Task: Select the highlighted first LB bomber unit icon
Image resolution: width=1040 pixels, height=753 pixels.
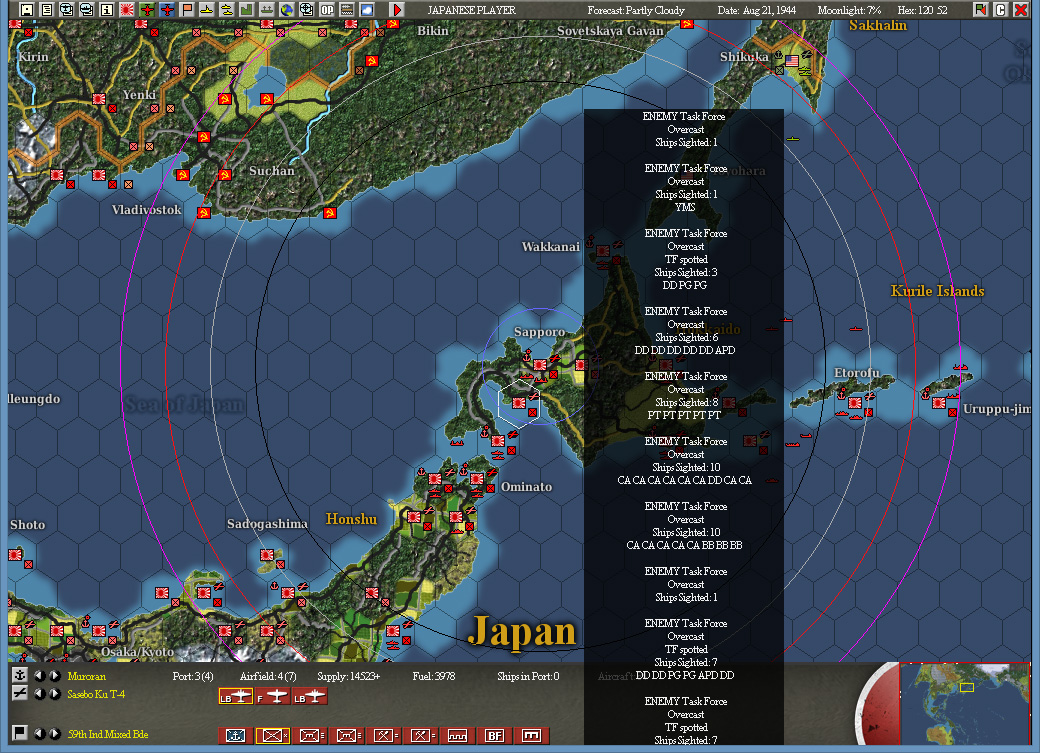Action: point(236,696)
